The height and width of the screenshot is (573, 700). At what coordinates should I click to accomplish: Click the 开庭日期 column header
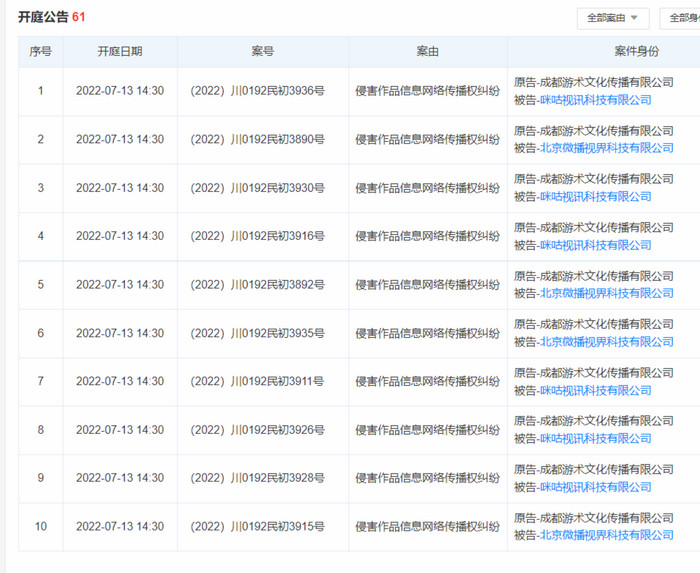120,52
